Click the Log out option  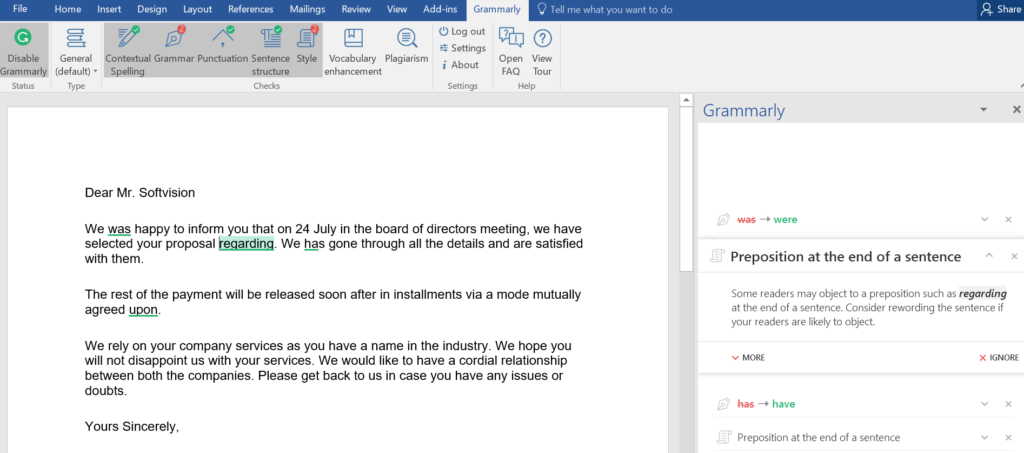463,32
